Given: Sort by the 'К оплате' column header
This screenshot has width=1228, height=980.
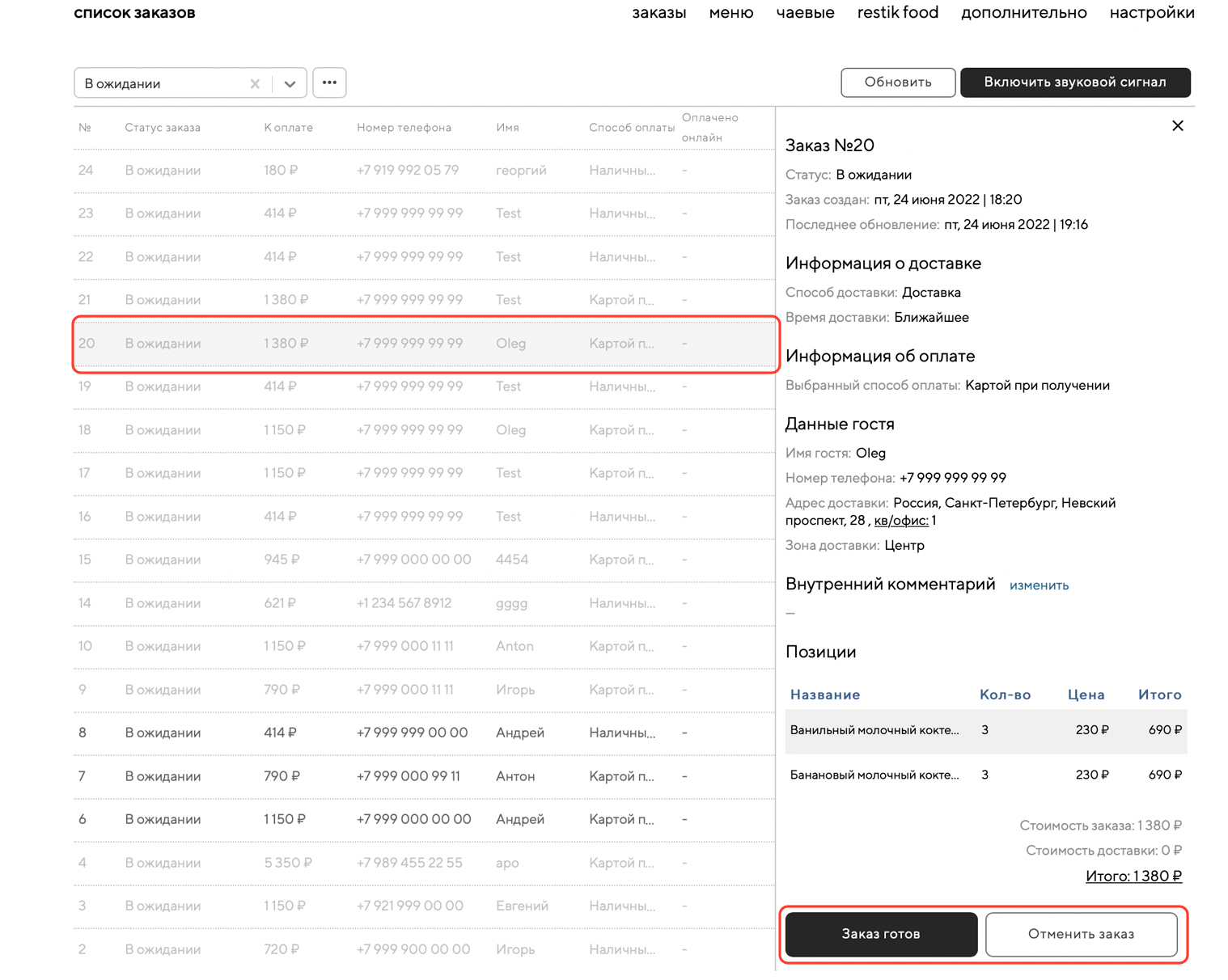Looking at the screenshot, I should pos(288,128).
